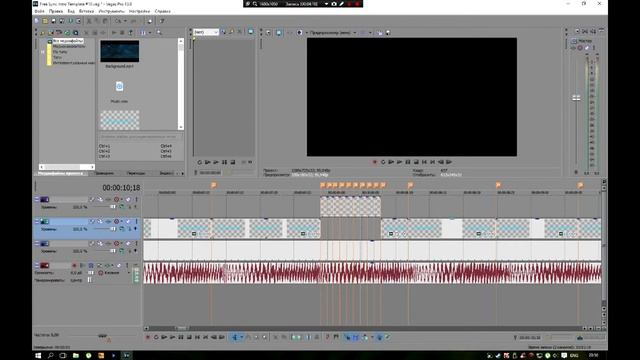Open the edit tool dropdown arrow
Viewport: 640px width, 360px height.
point(242,337)
